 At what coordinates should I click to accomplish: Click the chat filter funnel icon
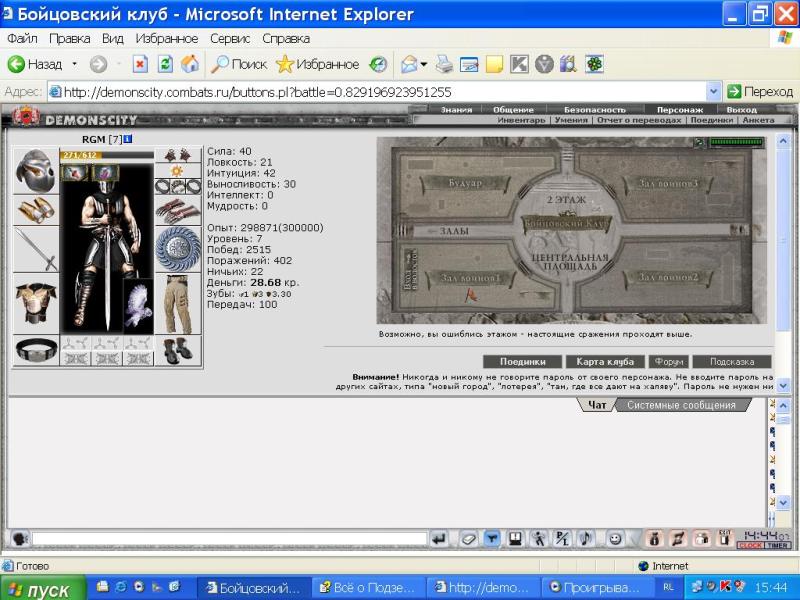[x=492, y=538]
